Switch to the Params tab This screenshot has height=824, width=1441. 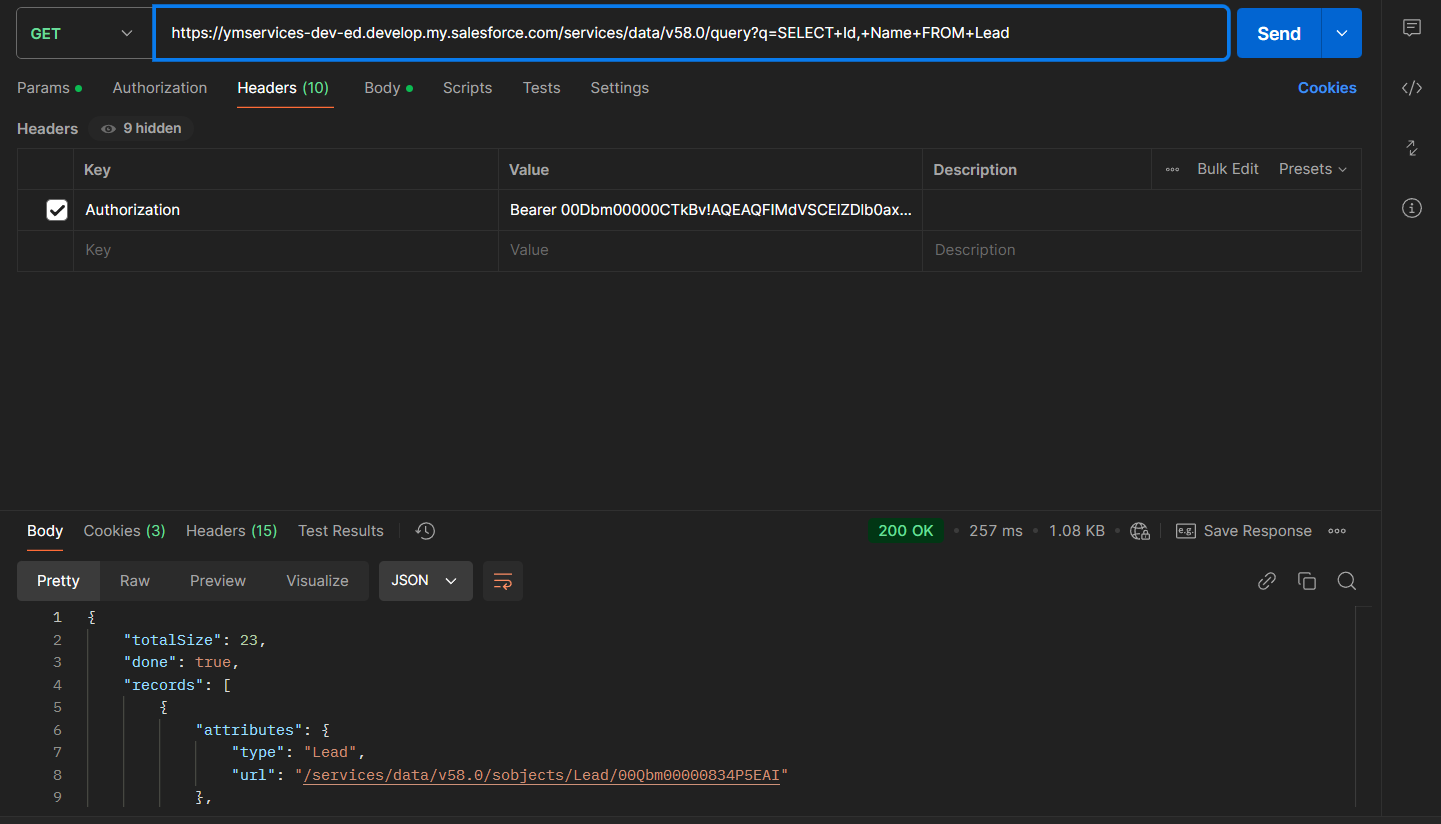(49, 88)
